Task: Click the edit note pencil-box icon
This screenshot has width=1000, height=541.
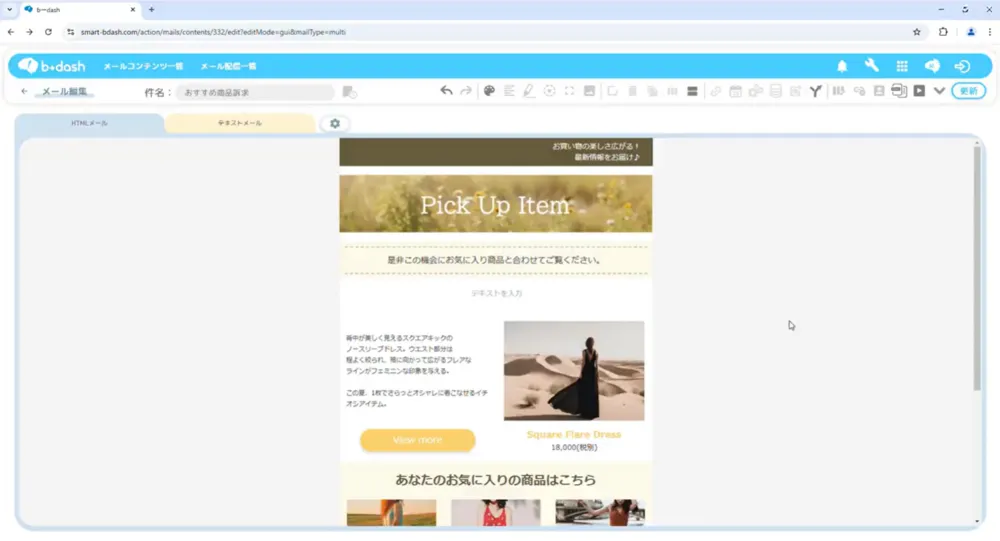Action: tap(795, 91)
